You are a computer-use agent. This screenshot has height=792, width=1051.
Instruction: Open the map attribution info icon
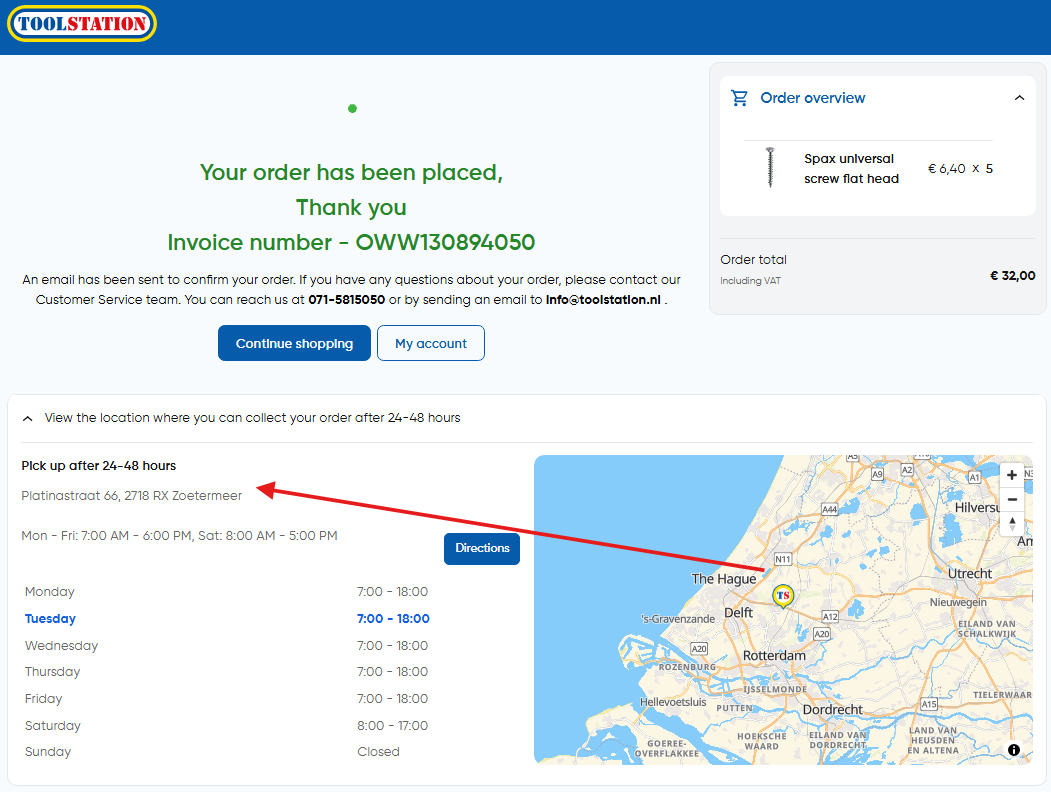pos(1014,750)
